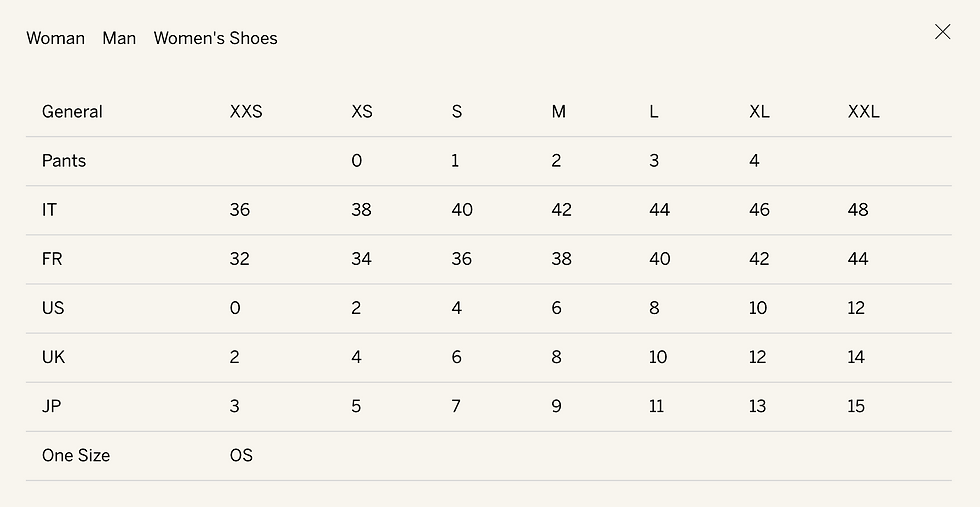This screenshot has height=507, width=980.
Task: Select FR size 38 cell
Action: [x=561, y=259]
